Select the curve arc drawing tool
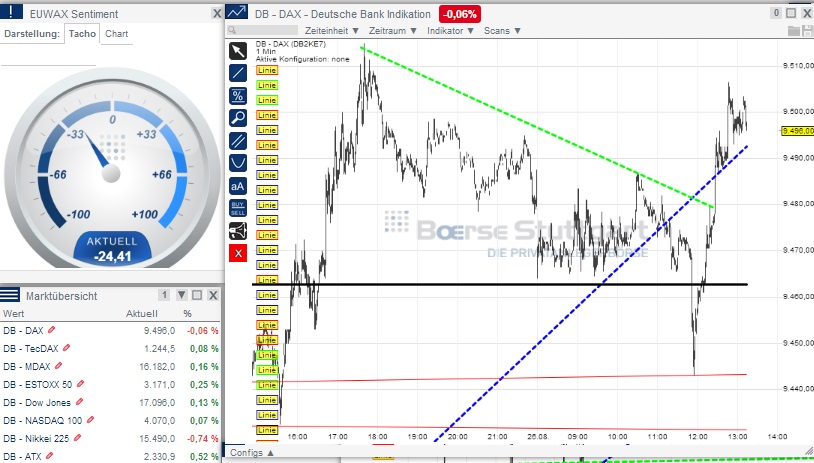The height and width of the screenshot is (463, 814). [x=238, y=164]
